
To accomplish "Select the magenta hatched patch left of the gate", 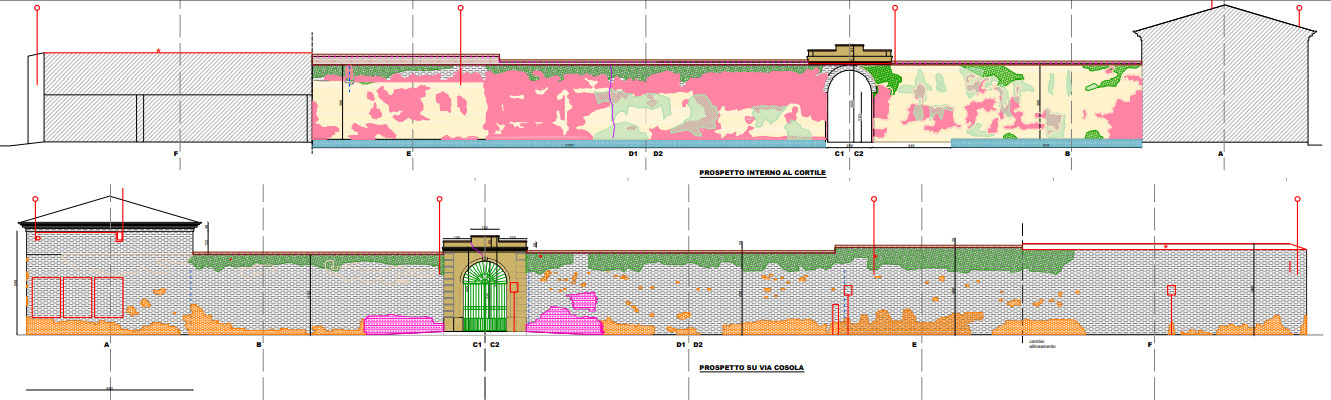I will (400, 323).
